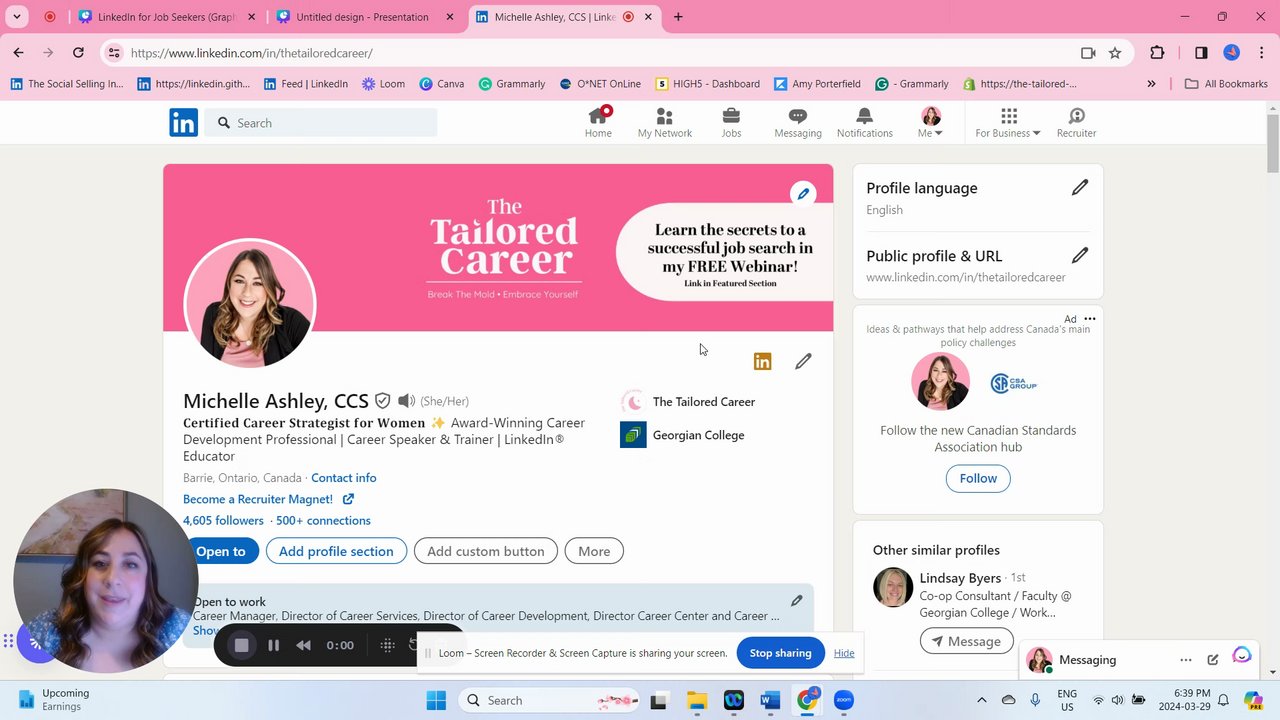Stop the Loom recording
Viewport: 1280px width, 720px height.
point(241,645)
